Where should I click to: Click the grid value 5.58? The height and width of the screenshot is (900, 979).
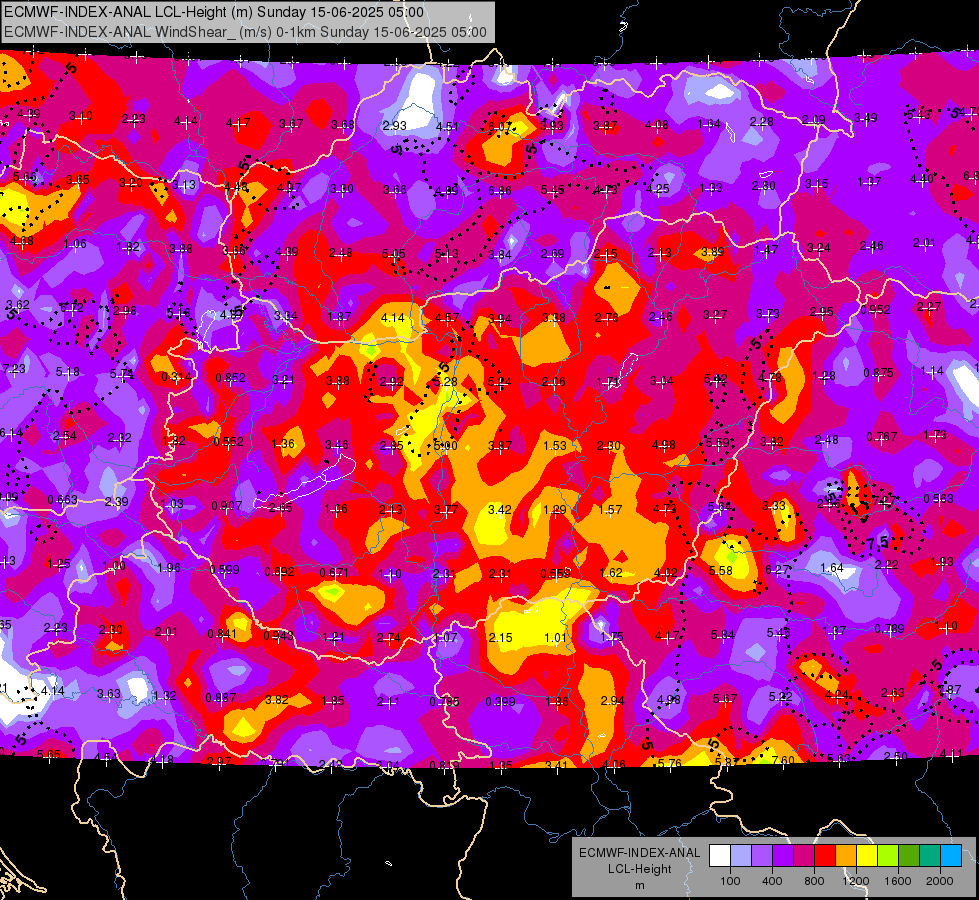click(x=721, y=571)
